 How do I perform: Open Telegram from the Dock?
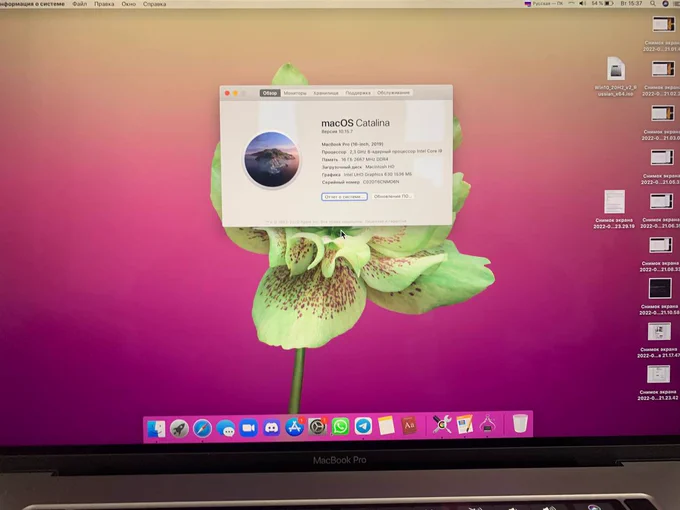(x=363, y=427)
